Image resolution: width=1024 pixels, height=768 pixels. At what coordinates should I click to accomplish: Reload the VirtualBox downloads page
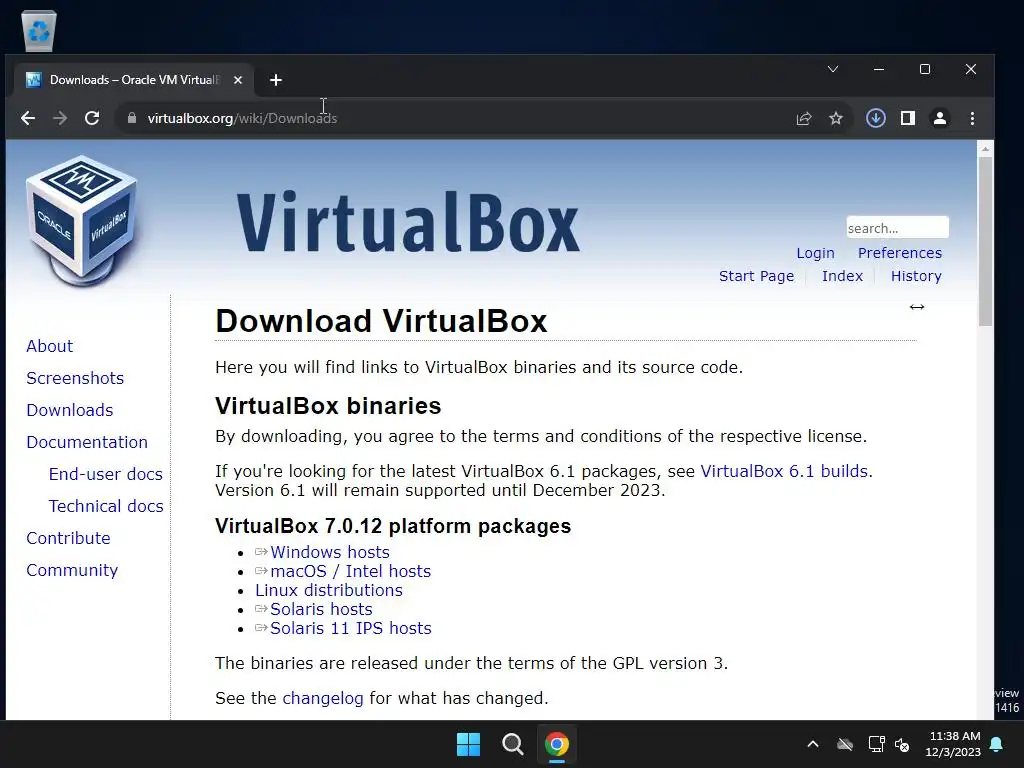pos(92,118)
